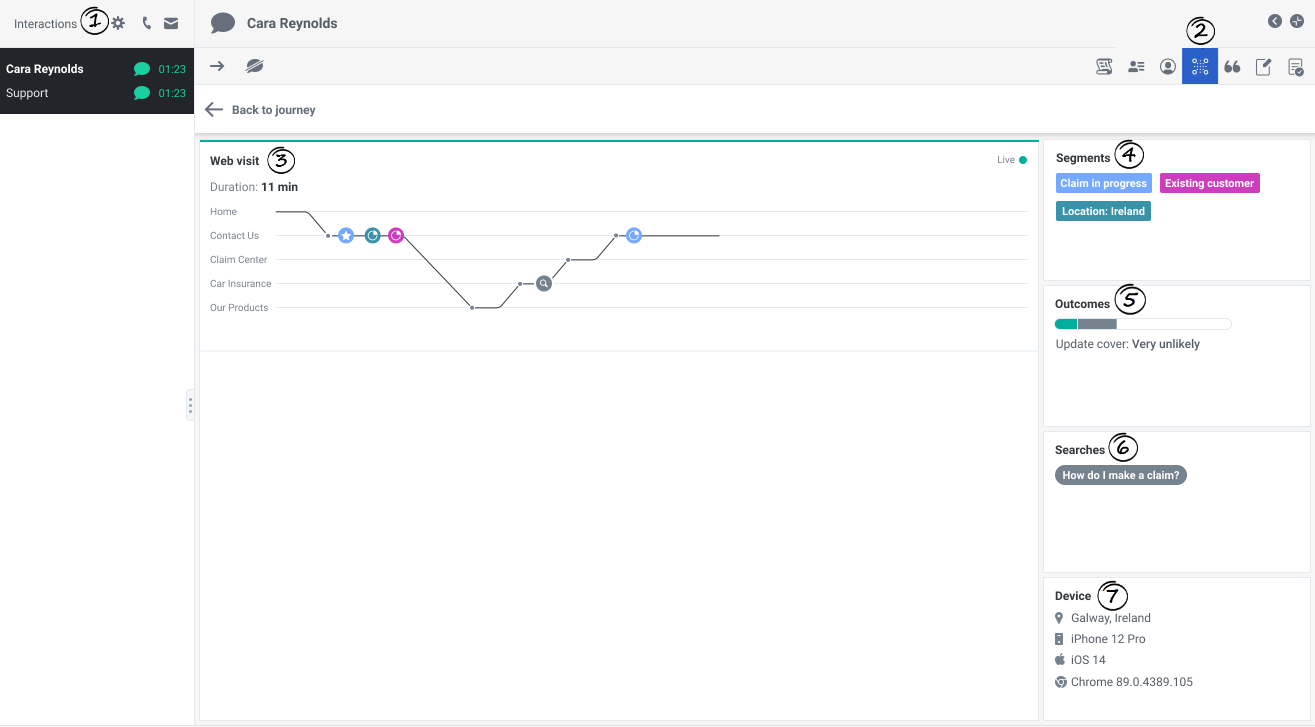Viewport: 1315px width, 727px height.
Task: Click Back to journey link
Action: pyautogui.click(x=260, y=110)
